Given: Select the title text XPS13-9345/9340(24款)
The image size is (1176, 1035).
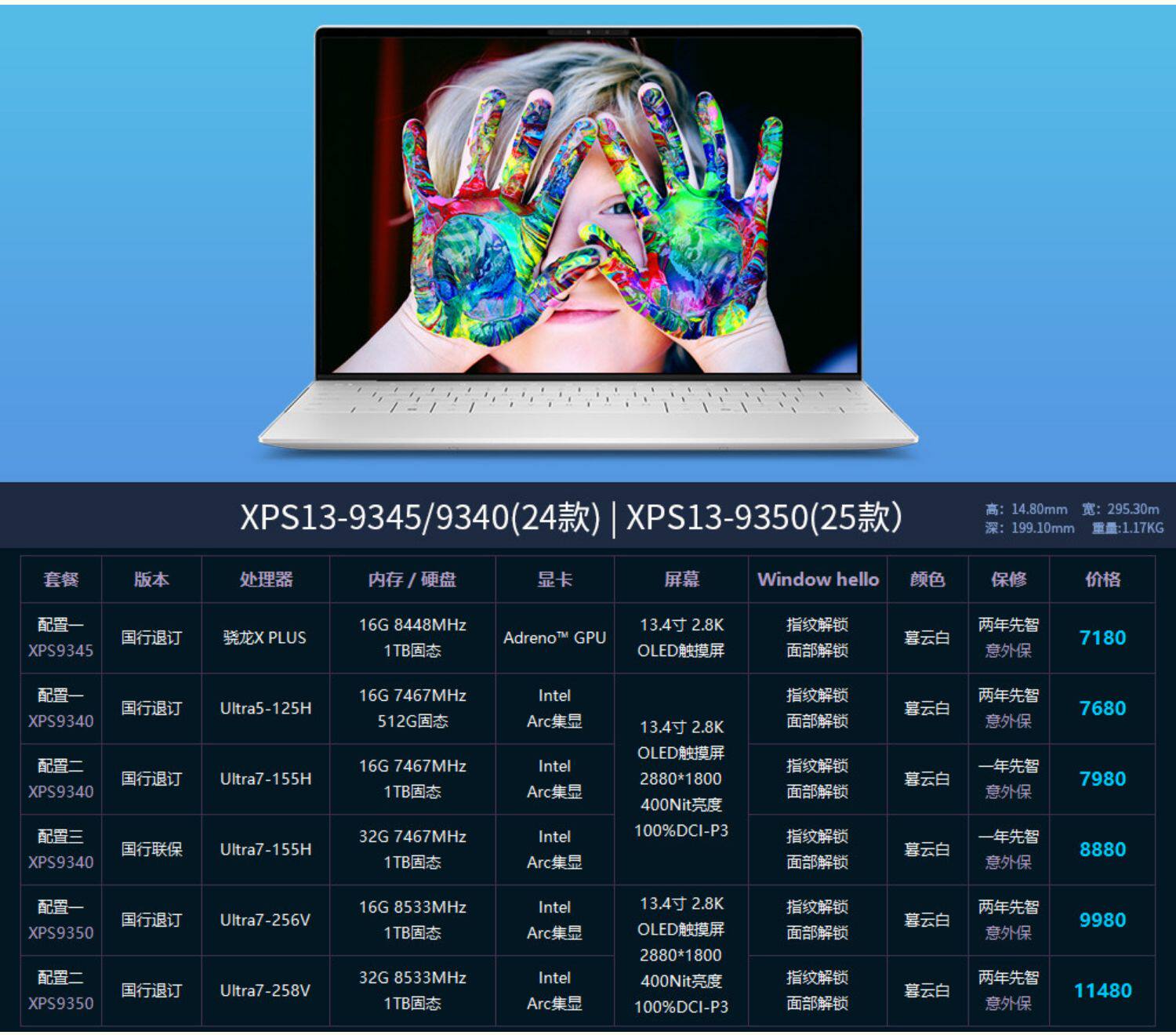Looking at the screenshot, I should [x=420, y=517].
